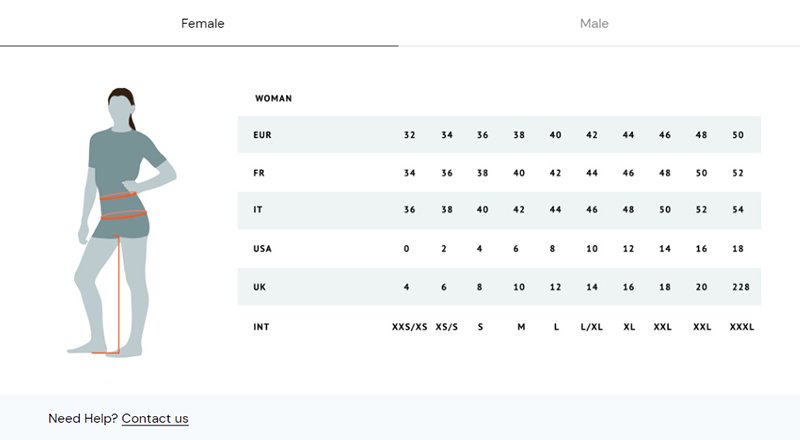Image resolution: width=800 pixels, height=440 pixels.
Task: Click INT size XXS/XS cell
Action: coord(409,327)
